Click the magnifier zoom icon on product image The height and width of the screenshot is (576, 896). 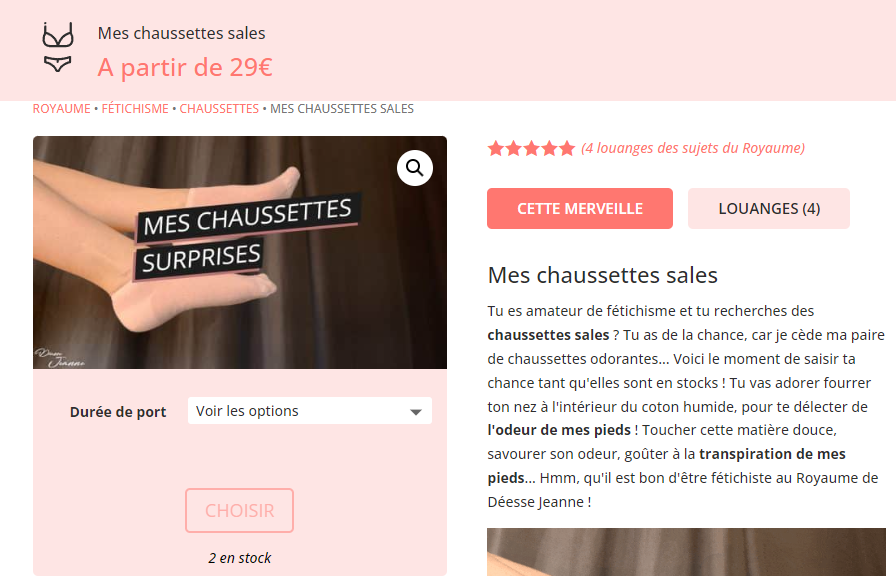click(x=415, y=168)
